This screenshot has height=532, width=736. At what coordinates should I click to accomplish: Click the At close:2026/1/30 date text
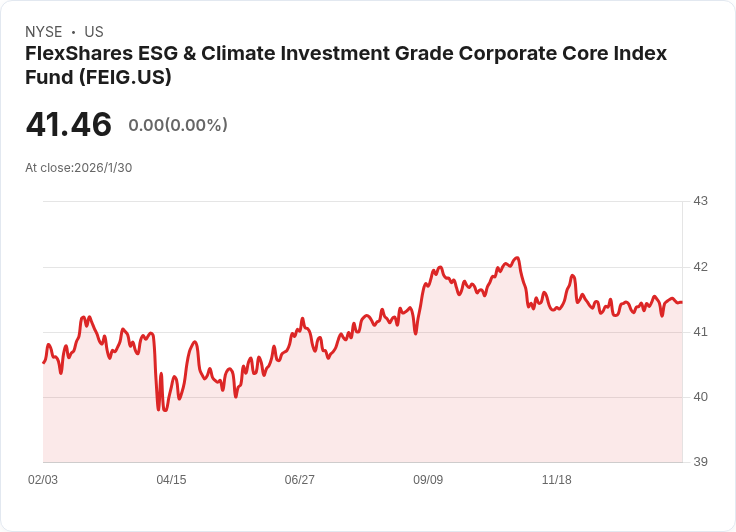coord(78,168)
